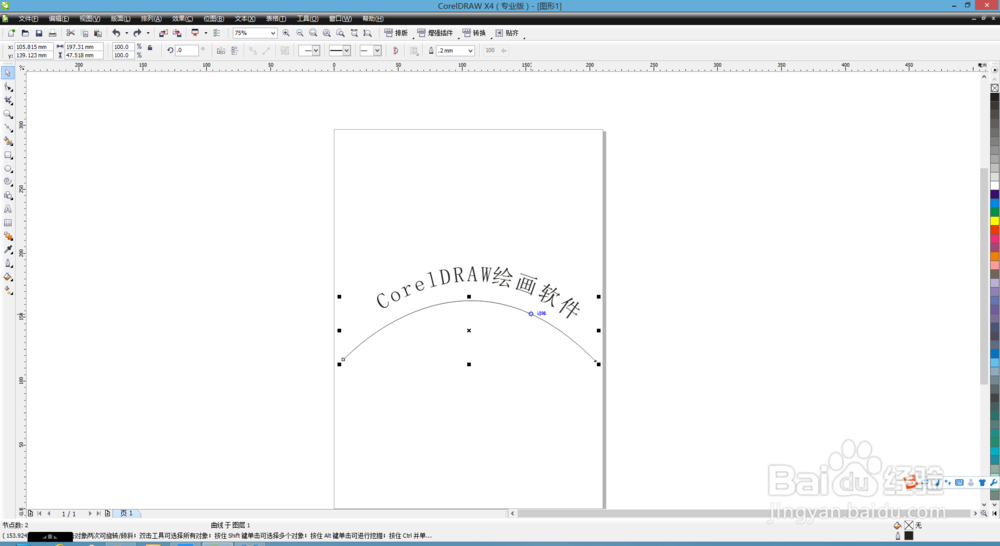Click the Copy icon in toolbar
1000x546 pixels.
point(84,33)
